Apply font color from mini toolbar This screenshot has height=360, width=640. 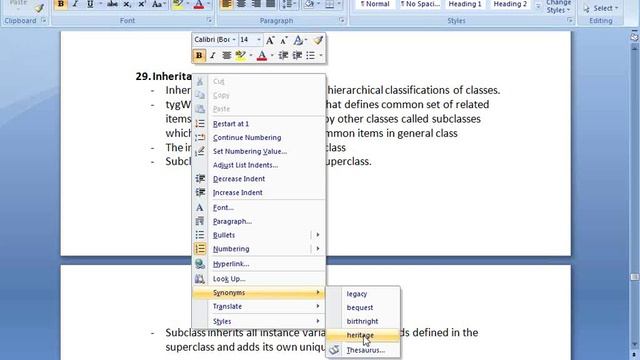click(x=262, y=56)
